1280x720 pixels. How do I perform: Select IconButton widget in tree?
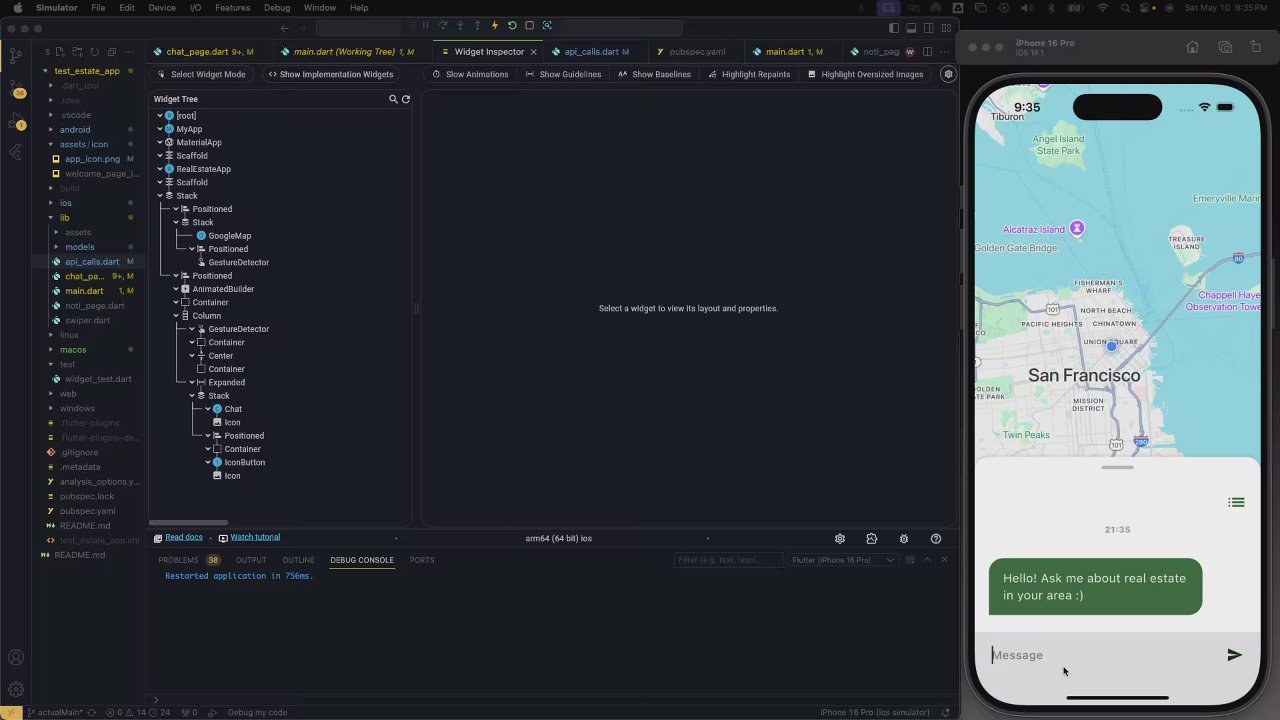(244, 462)
